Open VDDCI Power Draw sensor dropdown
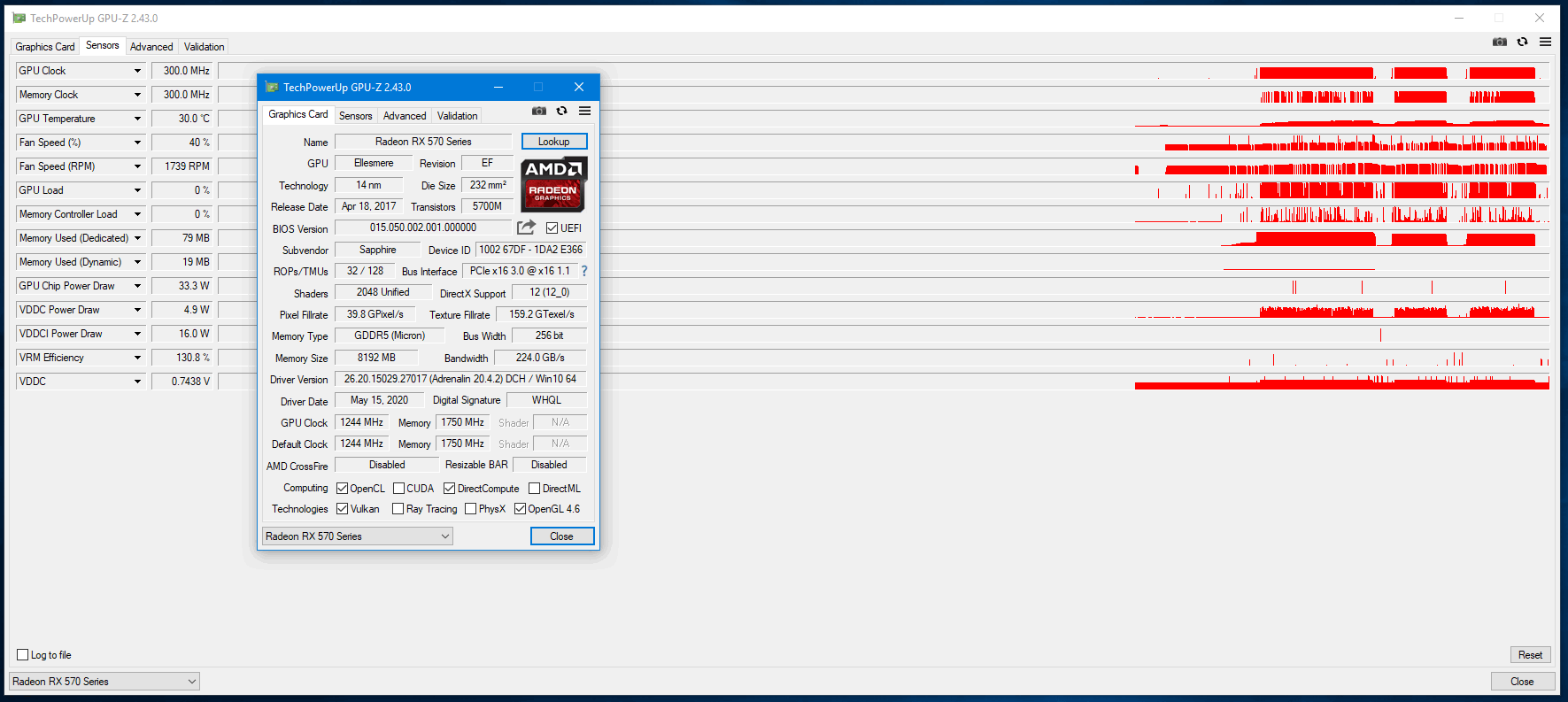The height and width of the screenshot is (702, 1568). pos(137,334)
